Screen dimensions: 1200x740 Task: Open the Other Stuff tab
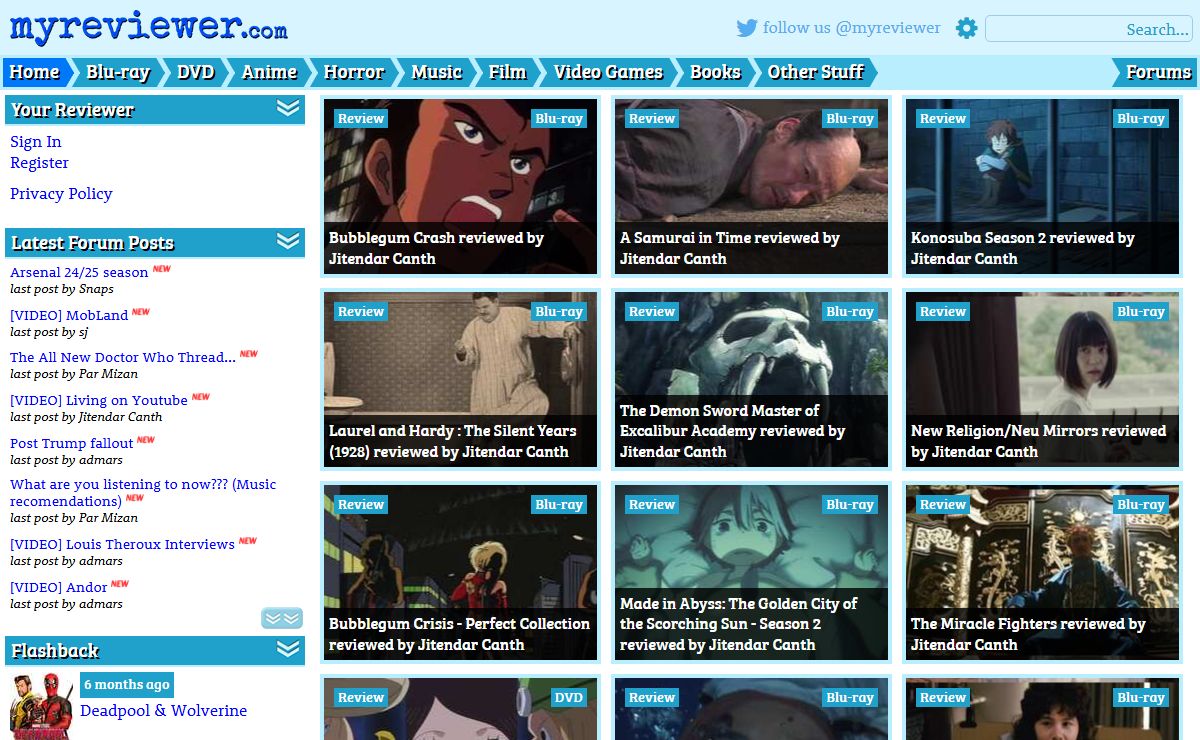coord(815,72)
